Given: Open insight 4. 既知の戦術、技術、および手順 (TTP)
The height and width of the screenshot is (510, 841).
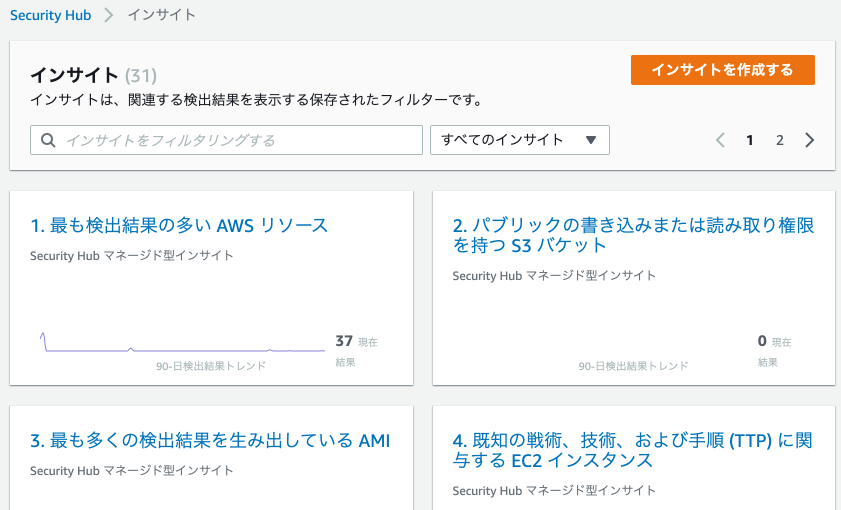Looking at the screenshot, I should tap(633, 450).
